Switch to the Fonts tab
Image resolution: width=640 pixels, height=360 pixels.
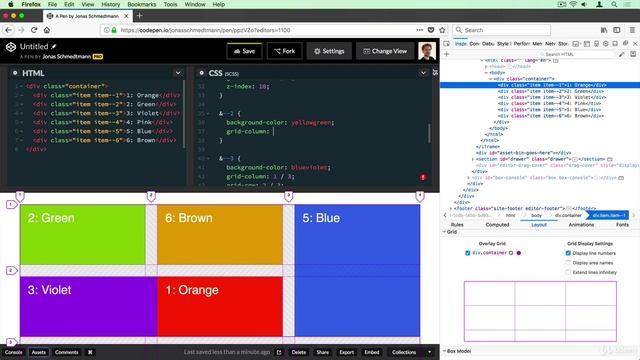click(x=622, y=225)
